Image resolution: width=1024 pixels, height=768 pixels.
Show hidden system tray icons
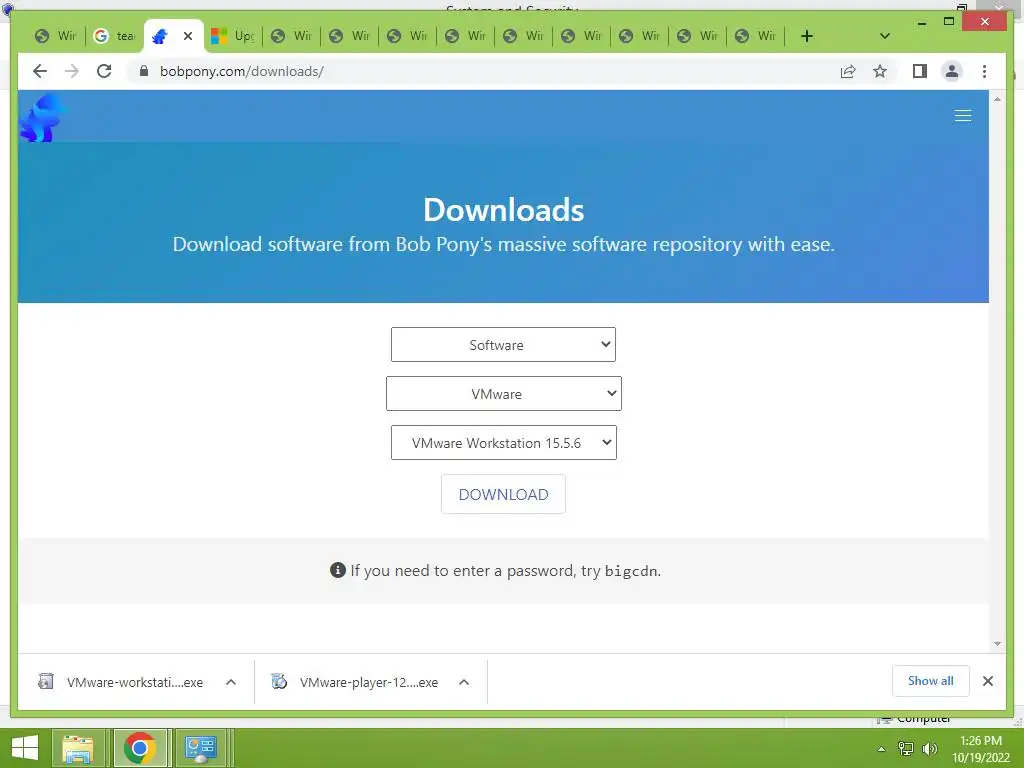click(881, 749)
